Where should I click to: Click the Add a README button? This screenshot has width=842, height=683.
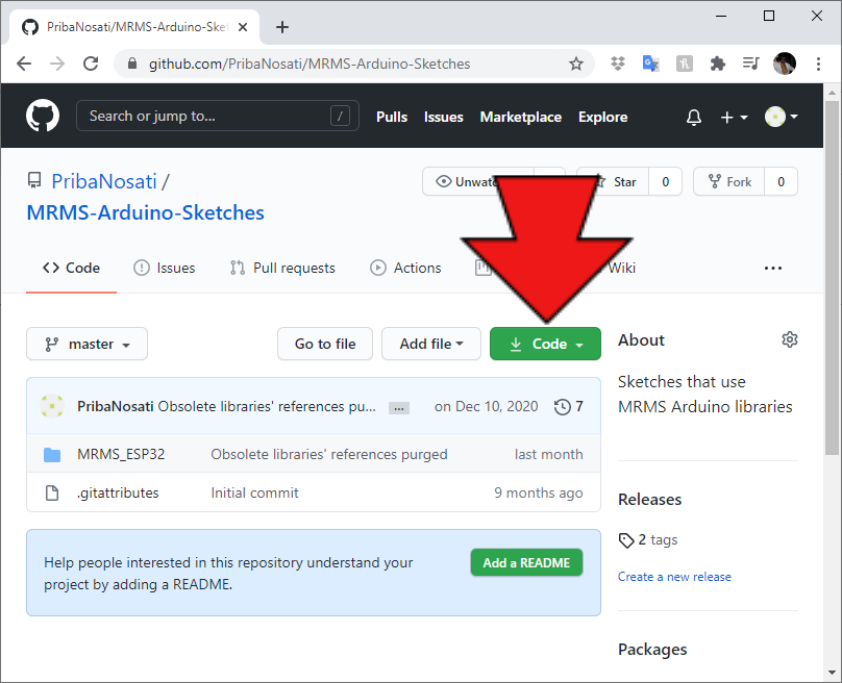point(526,563)
